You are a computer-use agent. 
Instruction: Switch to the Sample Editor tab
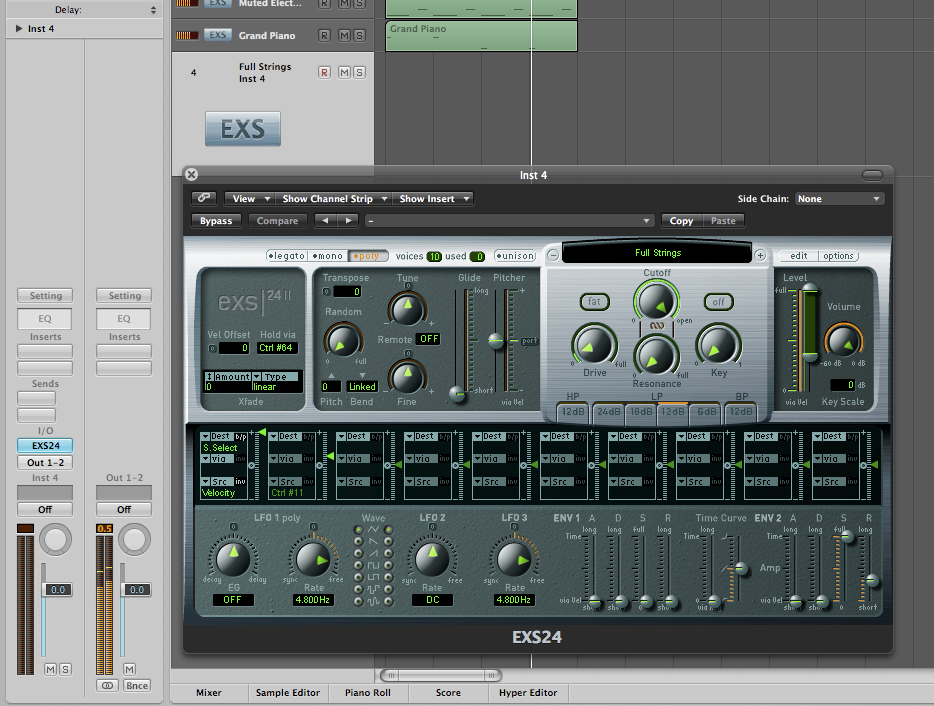coord(288,692)
